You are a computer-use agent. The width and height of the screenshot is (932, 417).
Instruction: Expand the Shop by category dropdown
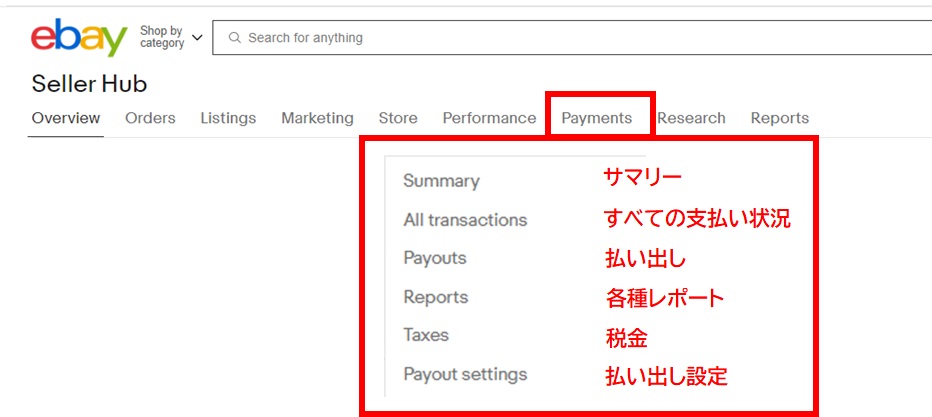[171, 38]
